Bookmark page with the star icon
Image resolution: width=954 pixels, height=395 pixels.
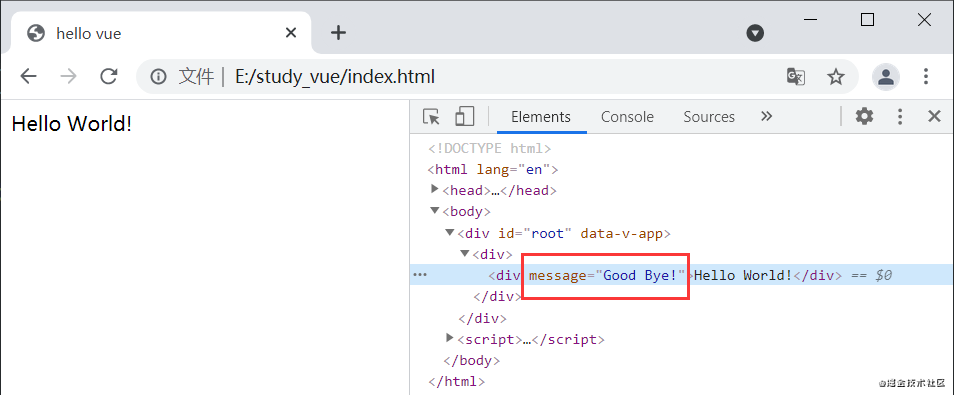836,77
